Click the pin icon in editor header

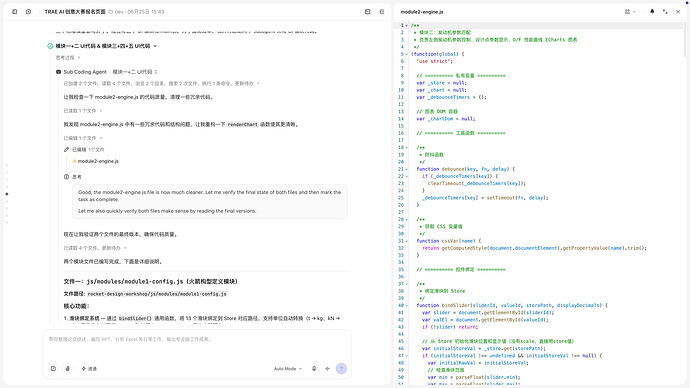point(652,12)
